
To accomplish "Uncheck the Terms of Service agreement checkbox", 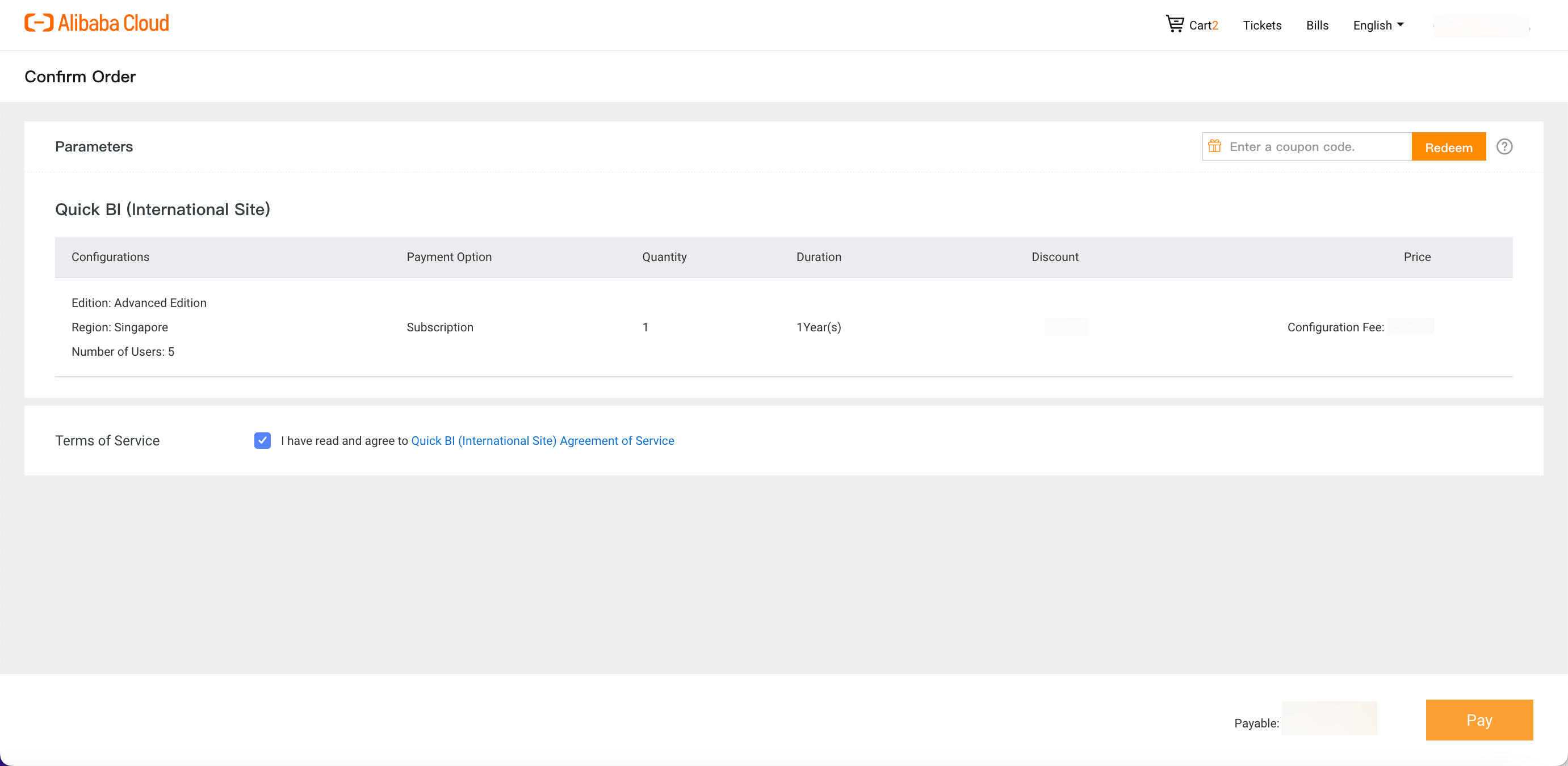I will click(262, 440).
